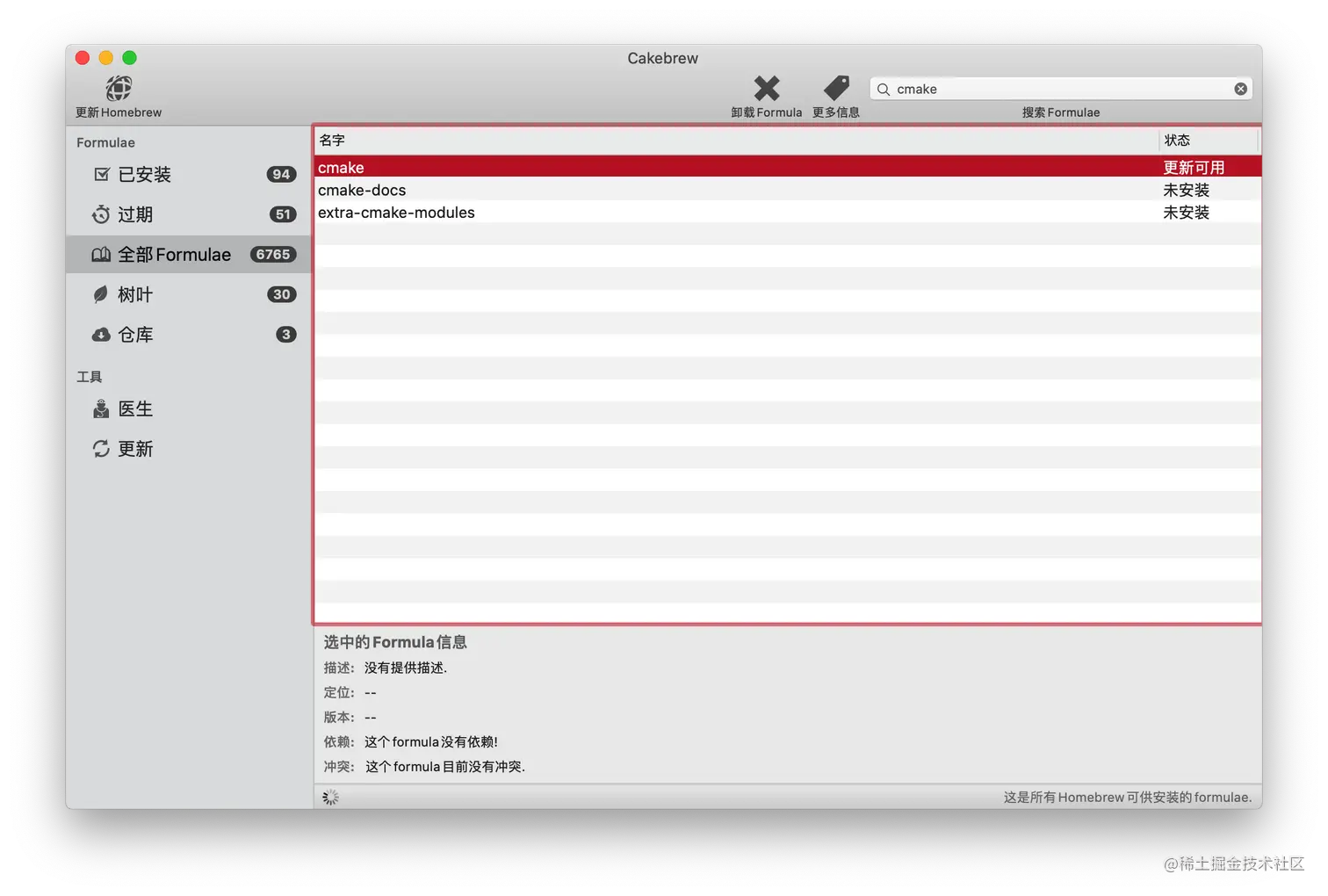
Task: Show 过期 formulae list
Action: [x=135, y=214]
